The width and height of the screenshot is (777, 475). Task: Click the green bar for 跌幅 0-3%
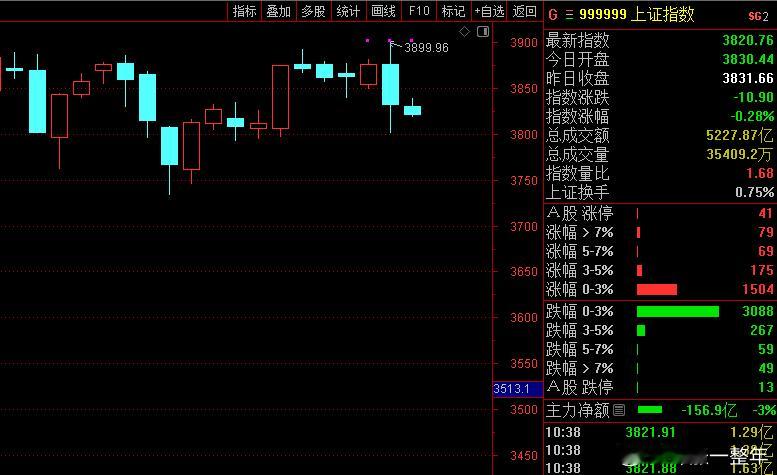pos(678,311)
